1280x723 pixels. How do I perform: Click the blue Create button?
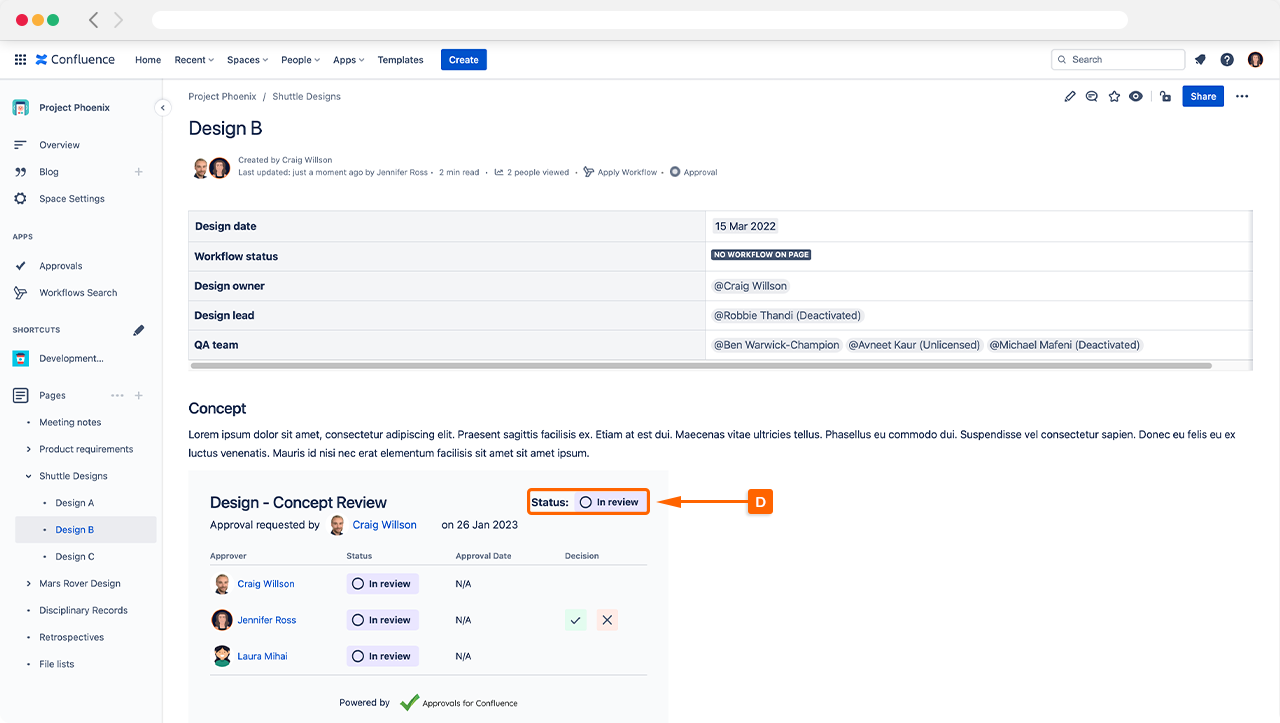click(x=463, y=60)
